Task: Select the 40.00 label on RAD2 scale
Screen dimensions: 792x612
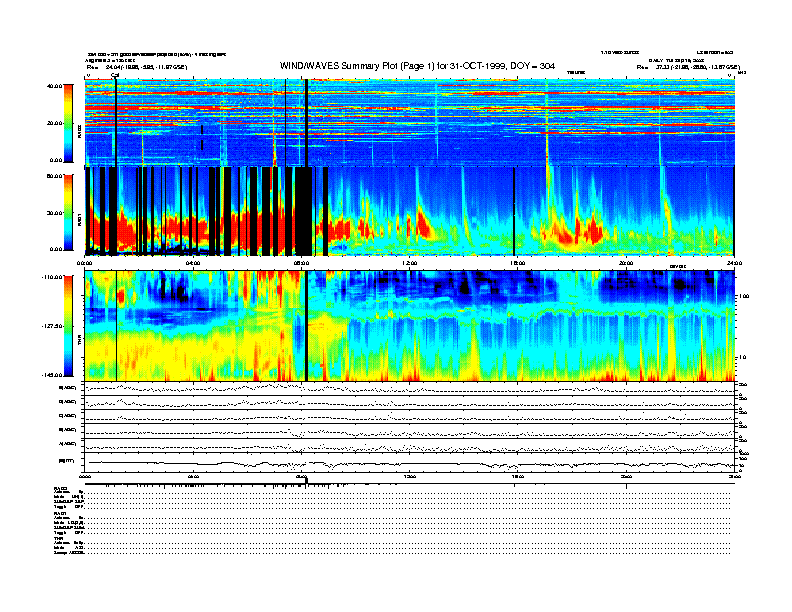Action: (x=55, y=86)
